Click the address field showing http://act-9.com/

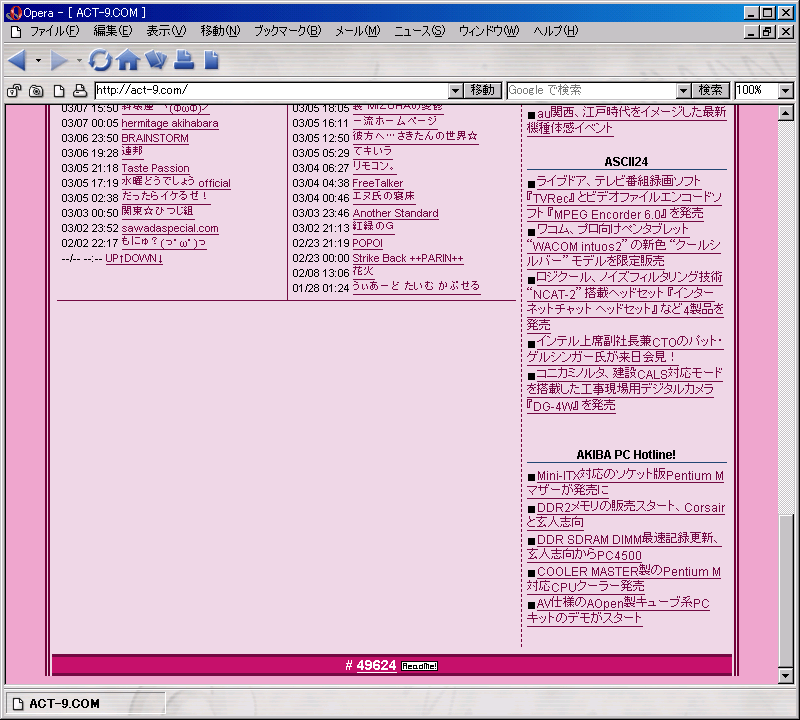[272, 90]
